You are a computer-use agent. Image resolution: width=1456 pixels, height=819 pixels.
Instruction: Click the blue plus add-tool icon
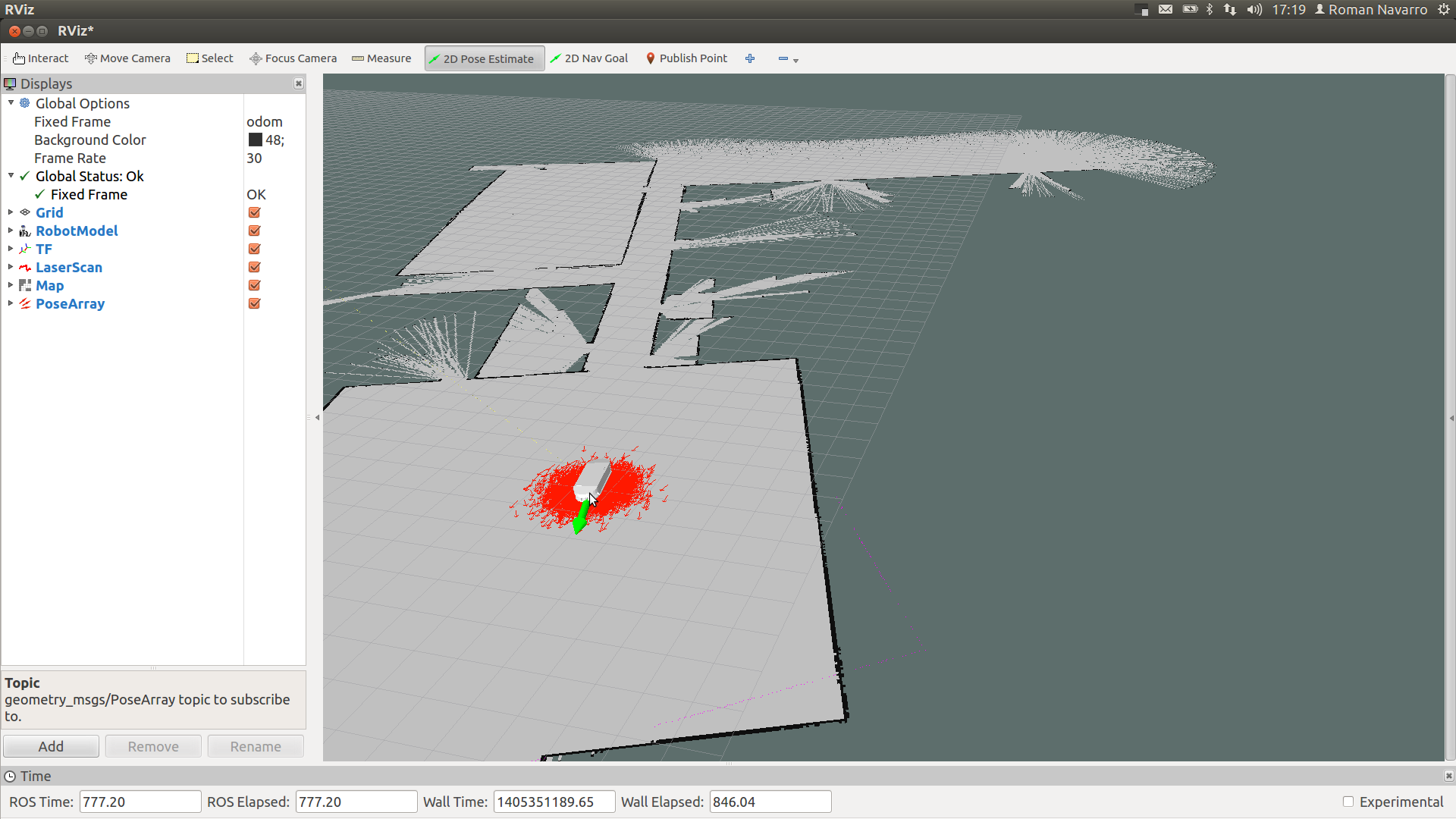(x=750, y=58)
